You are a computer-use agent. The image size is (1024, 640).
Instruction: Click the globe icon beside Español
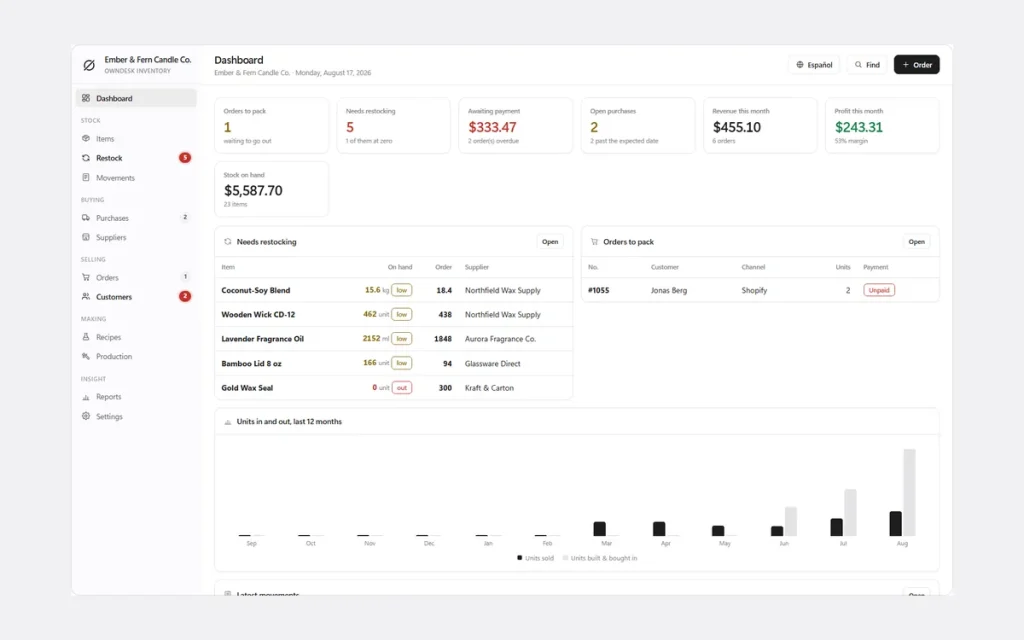(800, 65)
